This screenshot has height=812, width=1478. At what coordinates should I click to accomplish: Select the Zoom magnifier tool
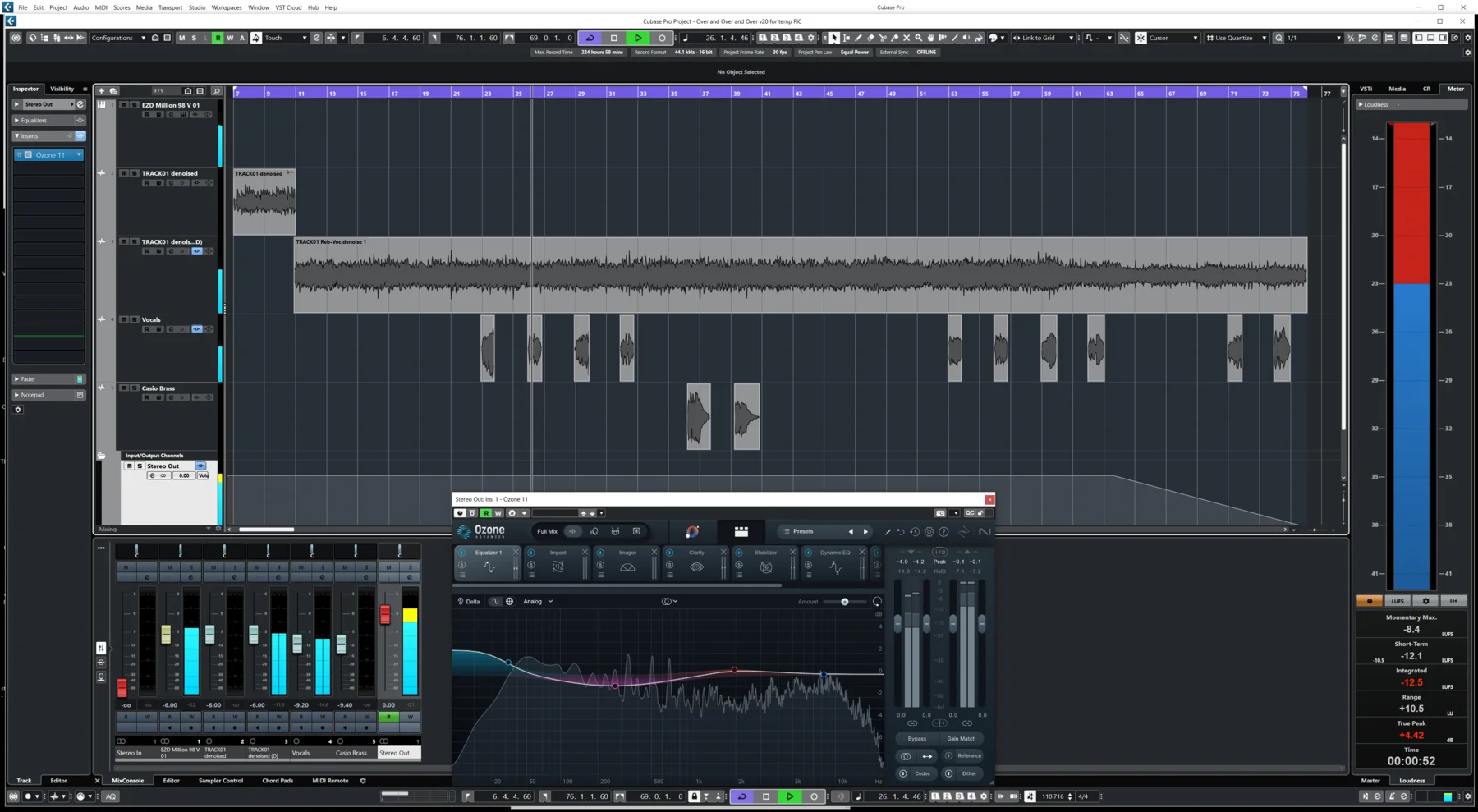(x=919, y=38)
